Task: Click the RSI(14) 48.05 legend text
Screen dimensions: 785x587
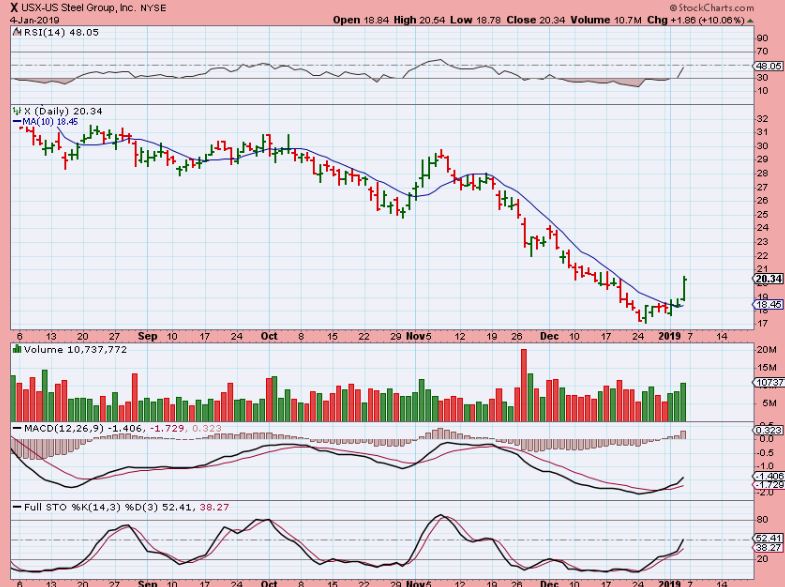Action: coord(61,33)
